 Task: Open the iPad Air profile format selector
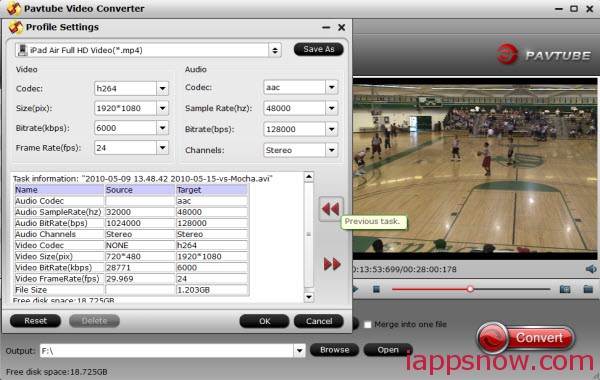tap(275, 50)
